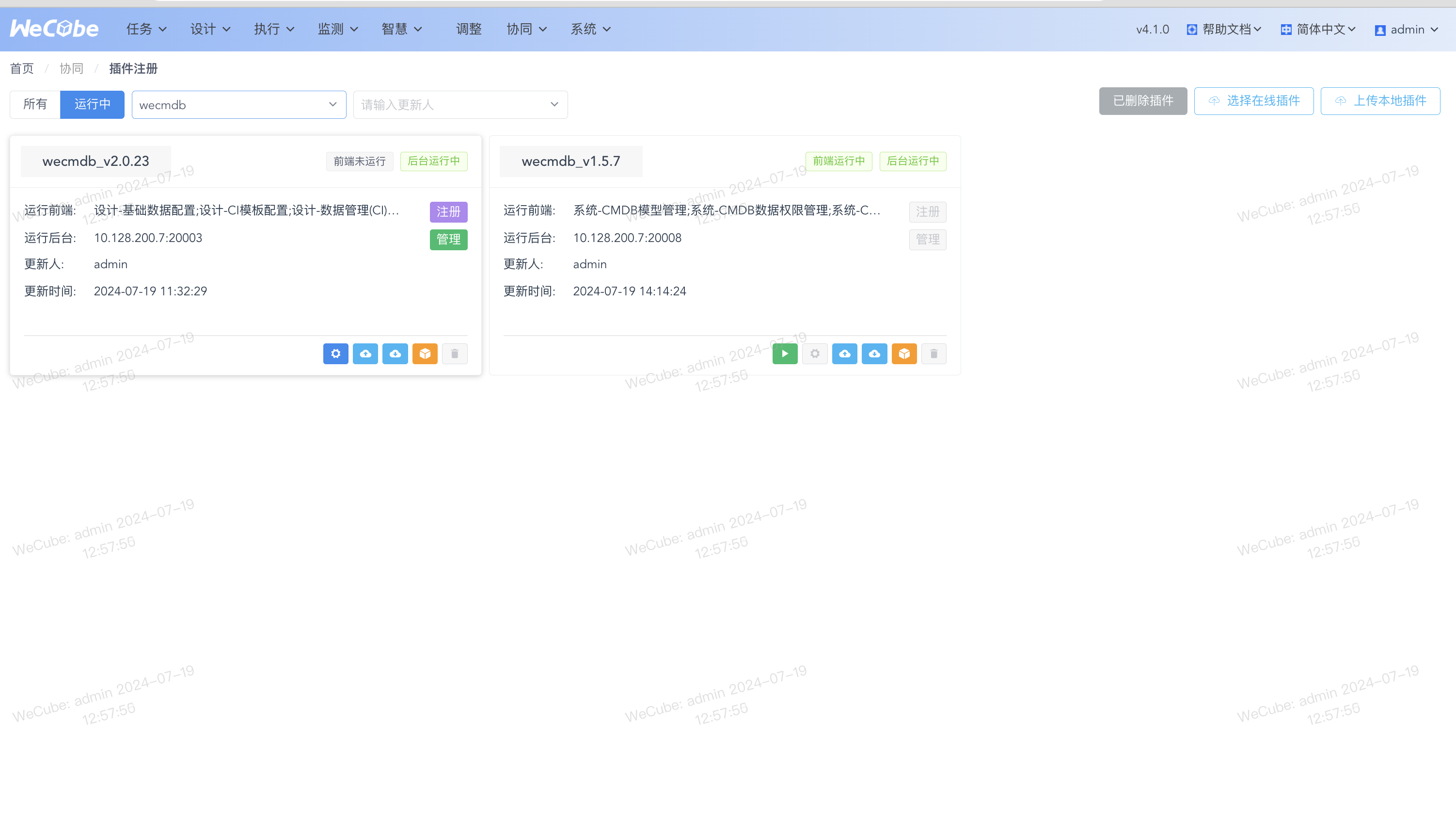The width and height of the screenshot is (1456, 839).
Task: Click the 协同 breadcrumb
Action: [x=71, y=68]
